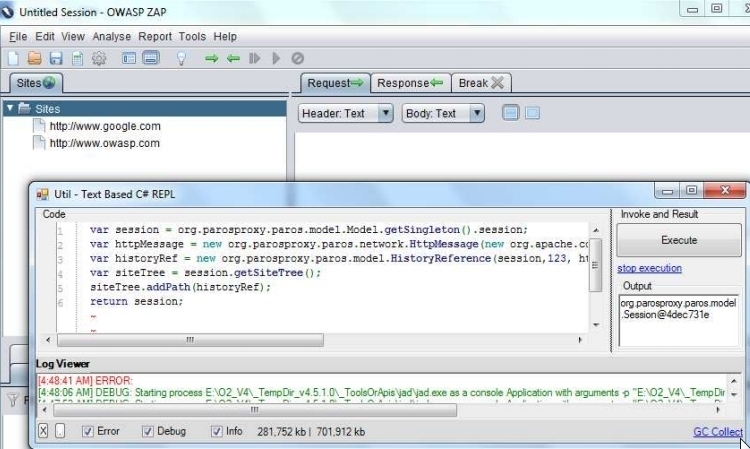Click the Persist Session save icon
Image resolution: width=750 pixels, height=449 pixels.
pos(56,59)
